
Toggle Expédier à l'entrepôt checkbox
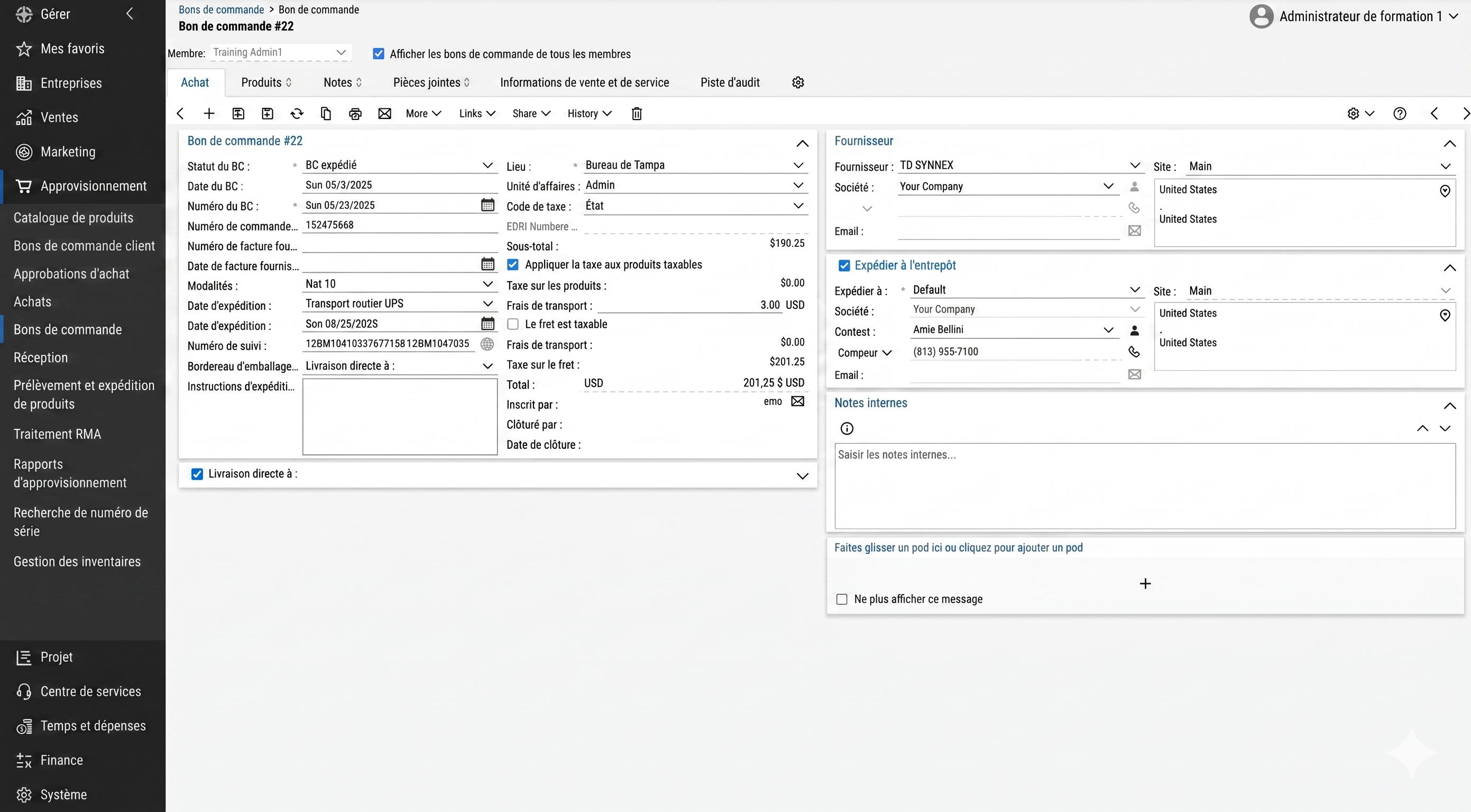tap(844, 265)
